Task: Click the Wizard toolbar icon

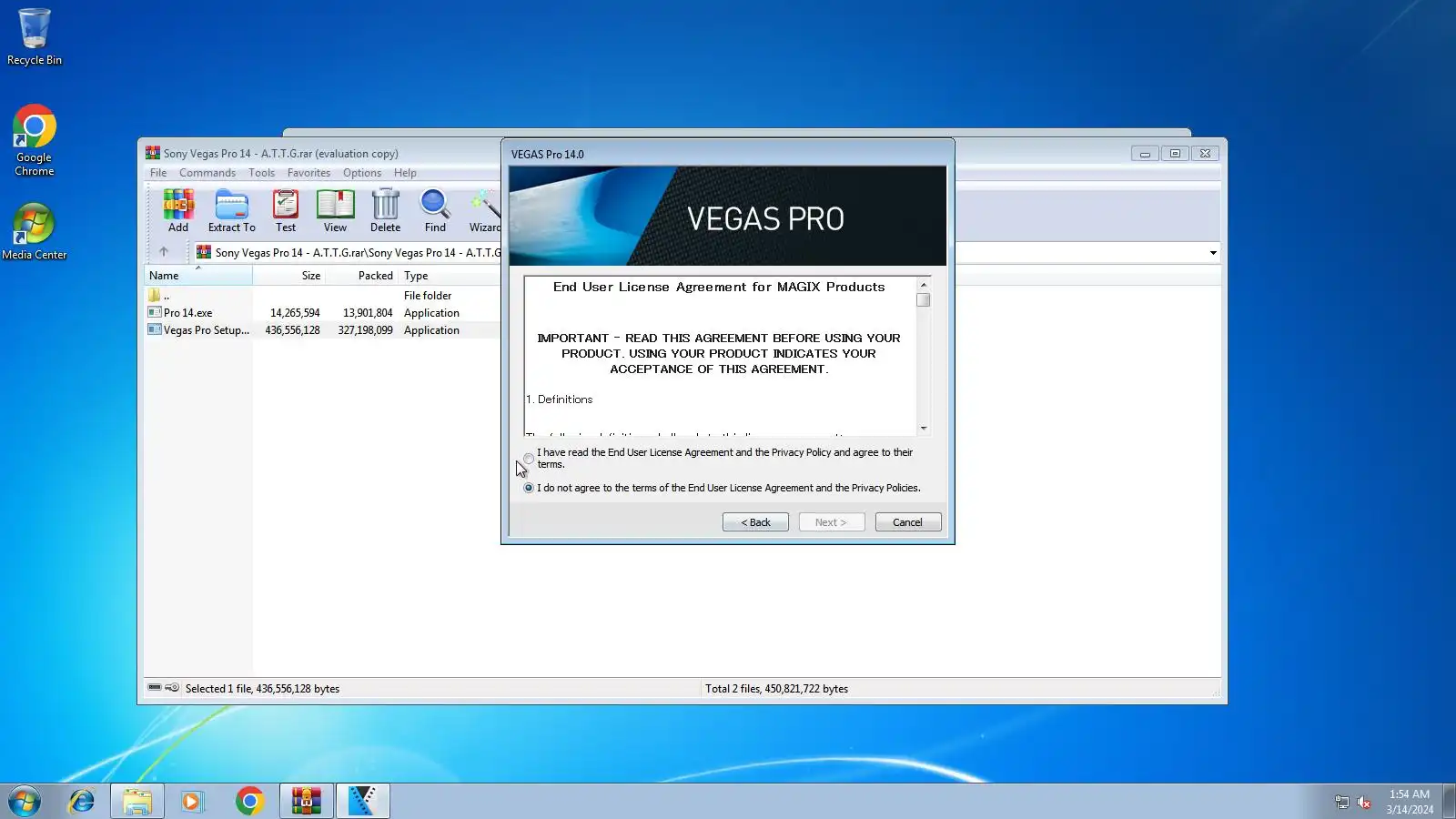Action: click(484, 211)
